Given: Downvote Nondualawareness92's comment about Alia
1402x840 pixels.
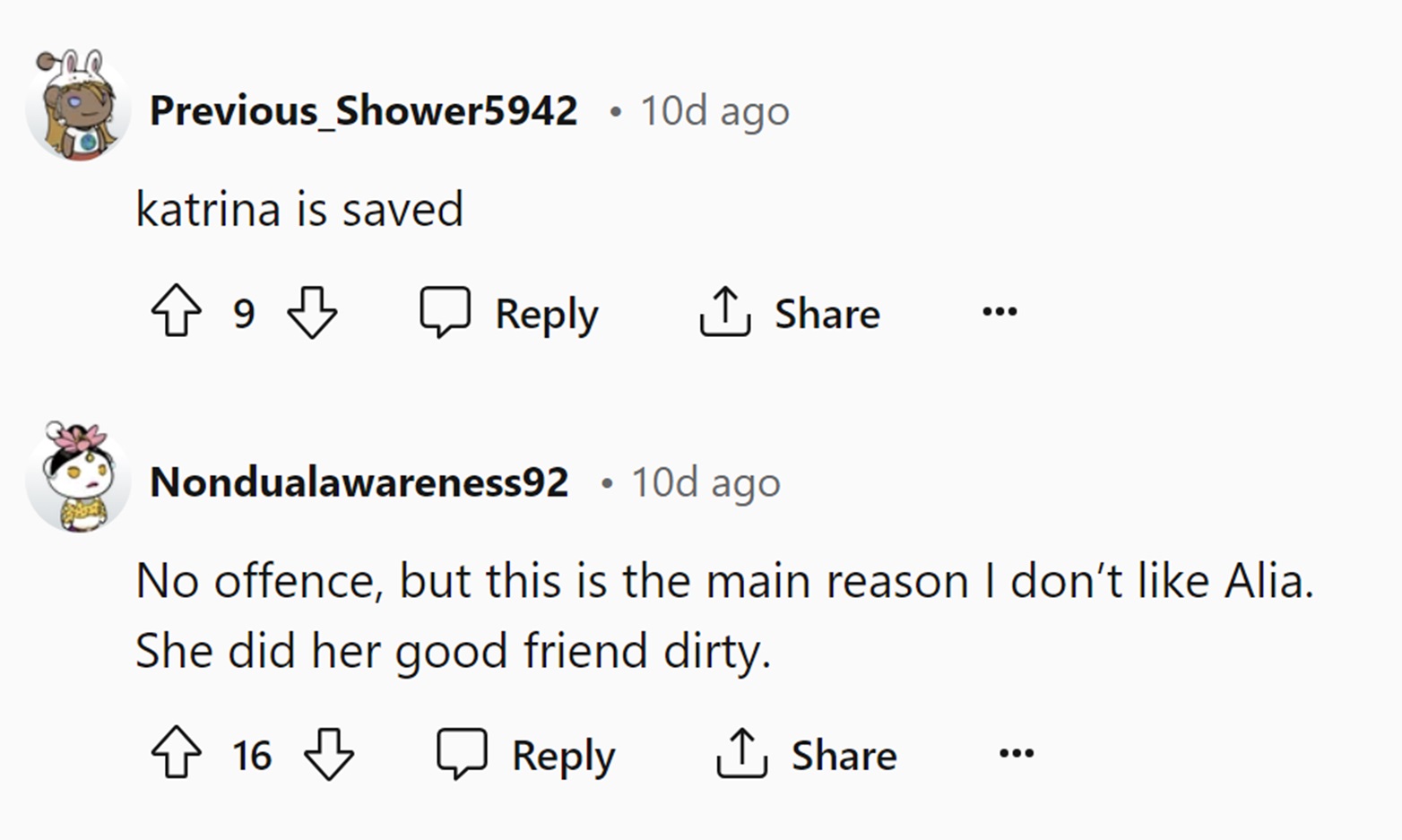Looking at the screenshot, I should click(329, 753).
